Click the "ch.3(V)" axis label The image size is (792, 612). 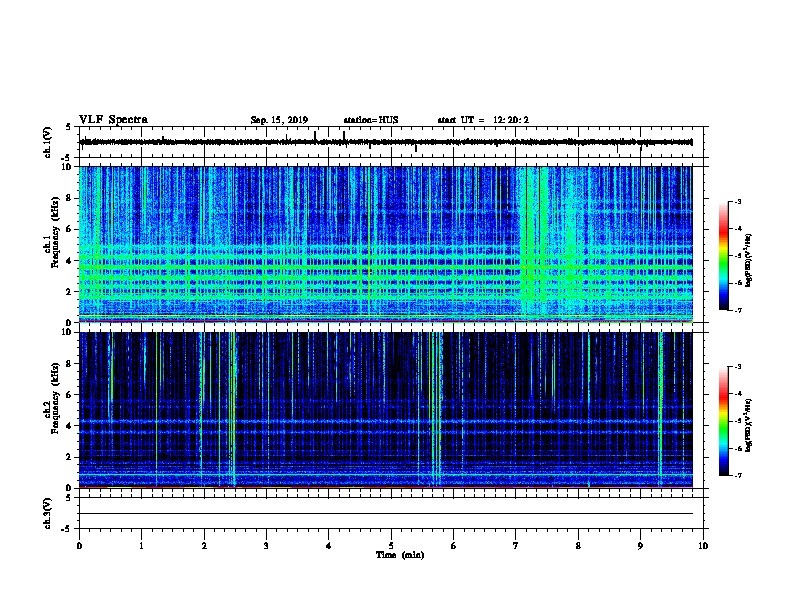pos(48,513)
